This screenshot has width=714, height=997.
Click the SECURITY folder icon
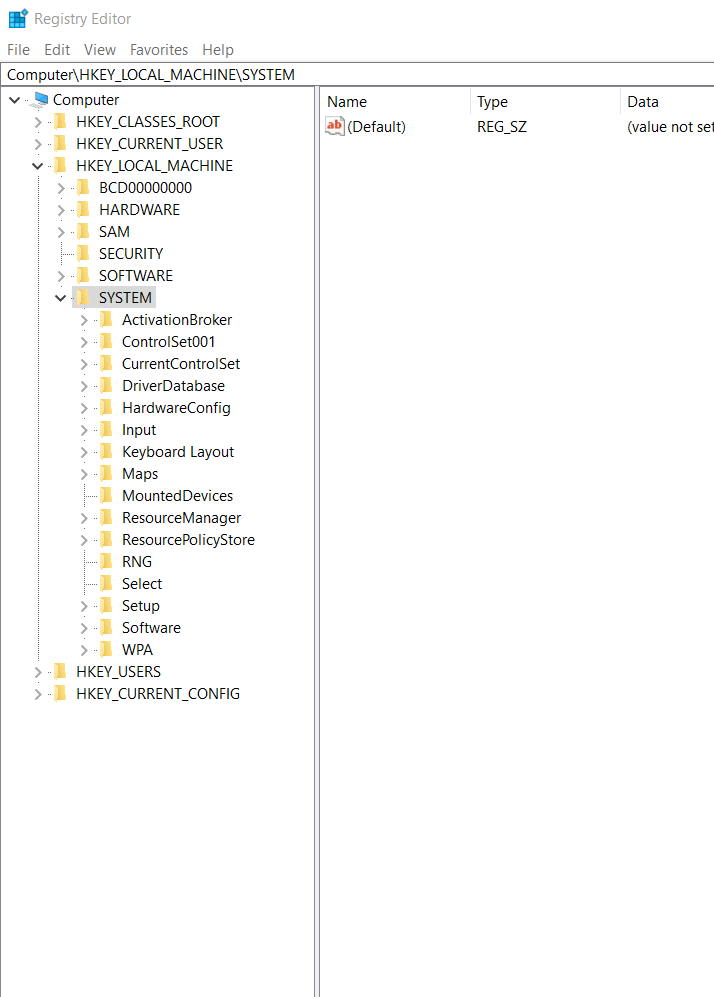[83, 254]
